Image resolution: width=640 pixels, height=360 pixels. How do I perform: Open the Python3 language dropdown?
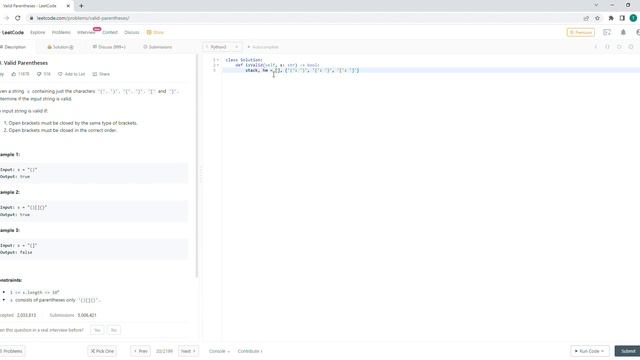pos(222,47)
